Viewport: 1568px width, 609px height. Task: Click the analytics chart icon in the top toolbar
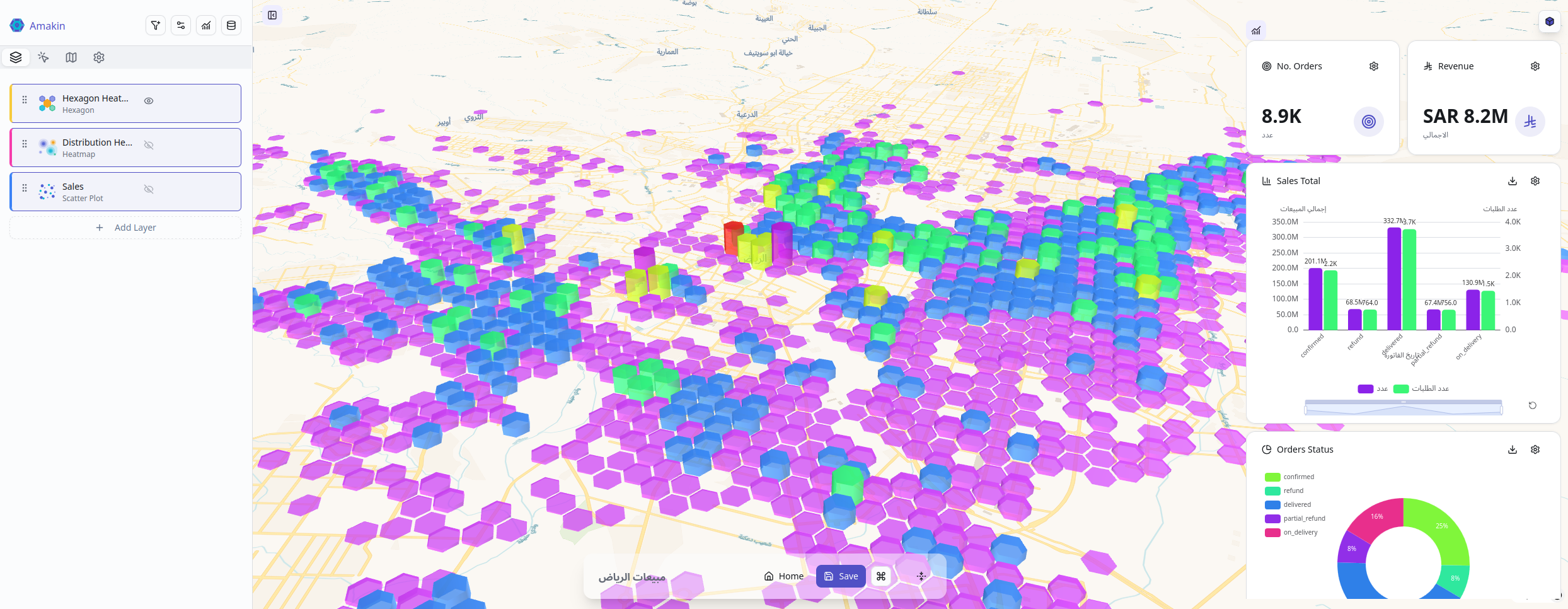tap(206, 25)
